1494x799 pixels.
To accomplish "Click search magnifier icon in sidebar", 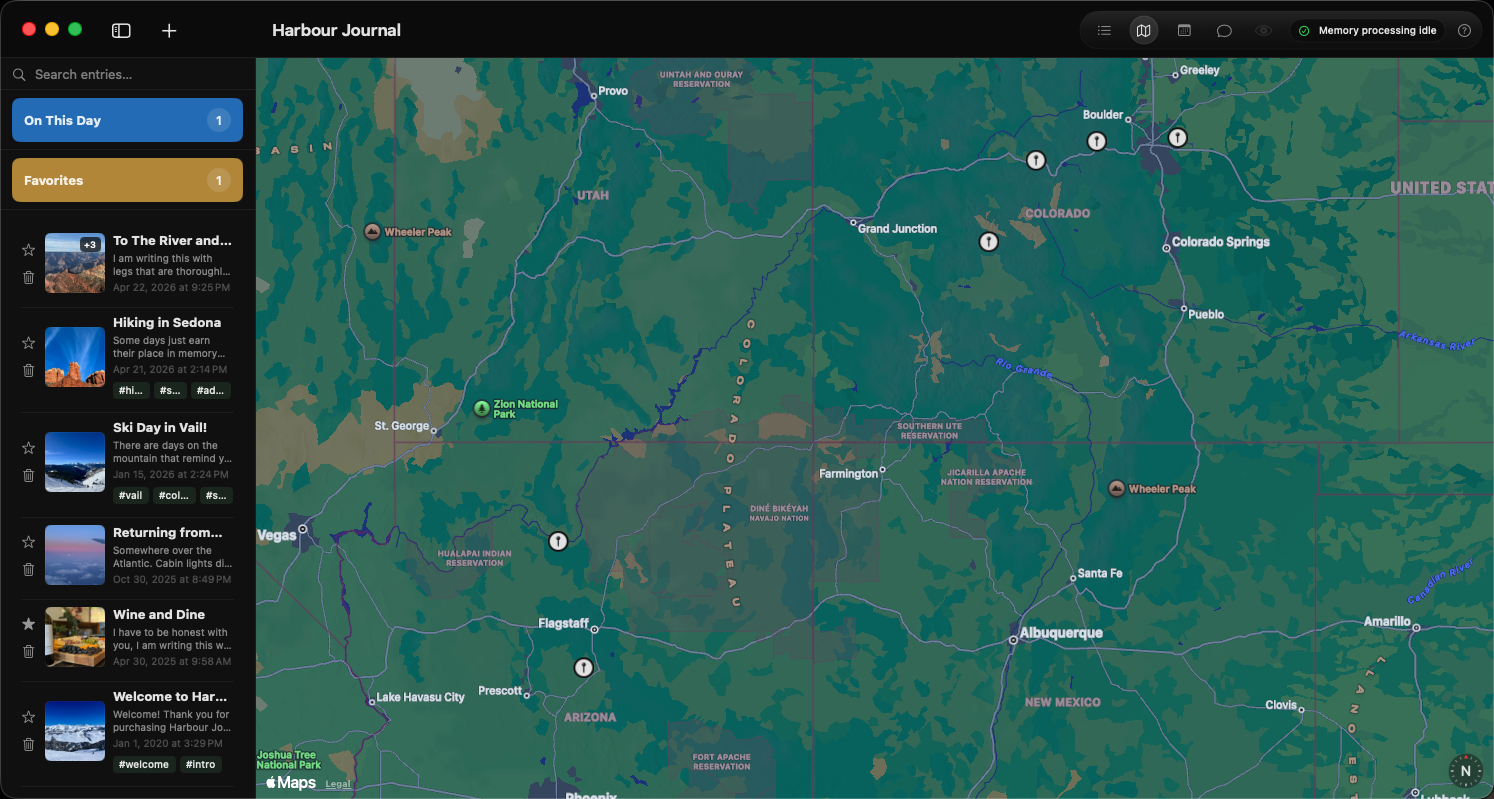I will click(19, 74).
